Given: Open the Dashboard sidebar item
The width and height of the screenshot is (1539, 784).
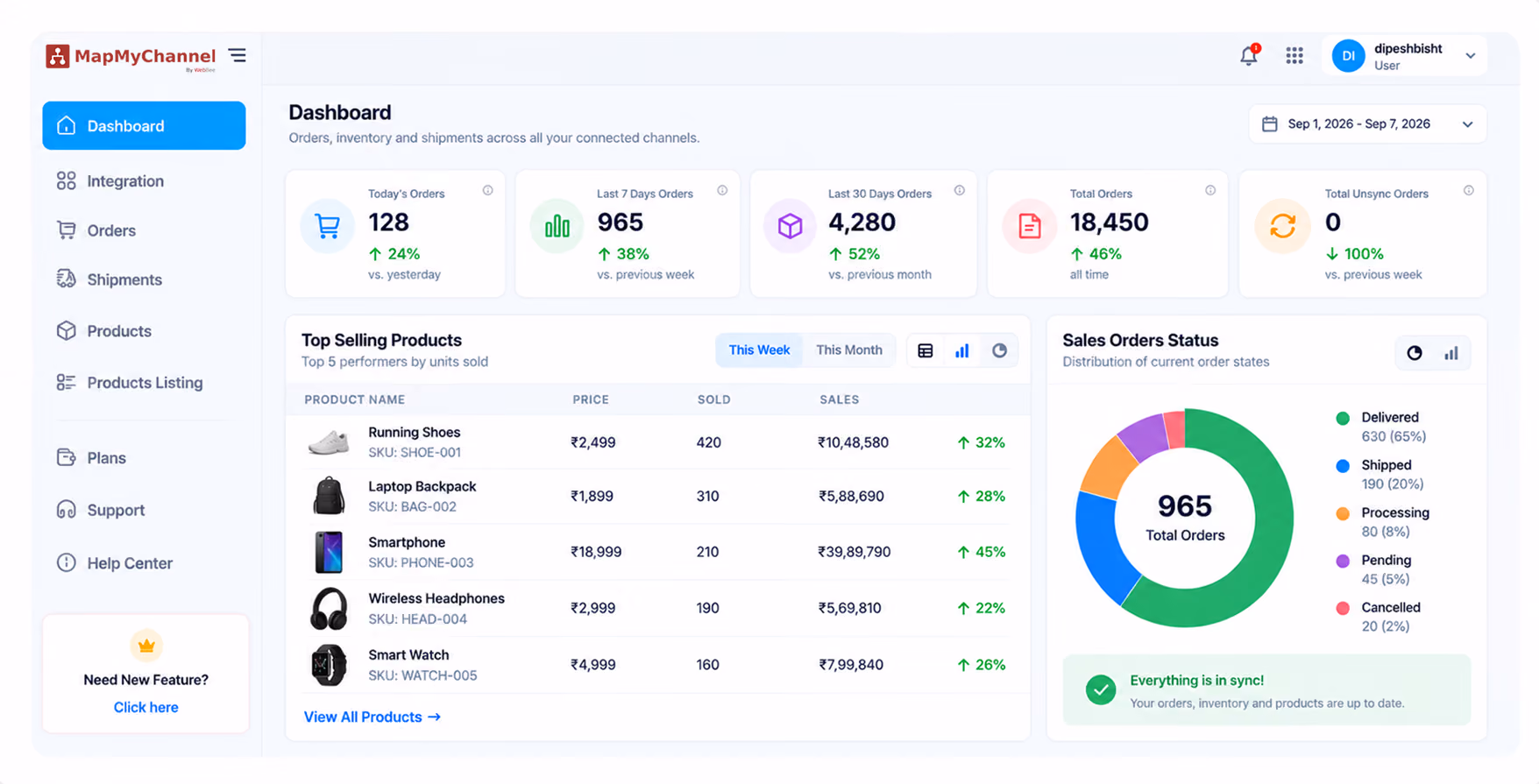Looking at the screenshot, I should [x=144, y=125].
